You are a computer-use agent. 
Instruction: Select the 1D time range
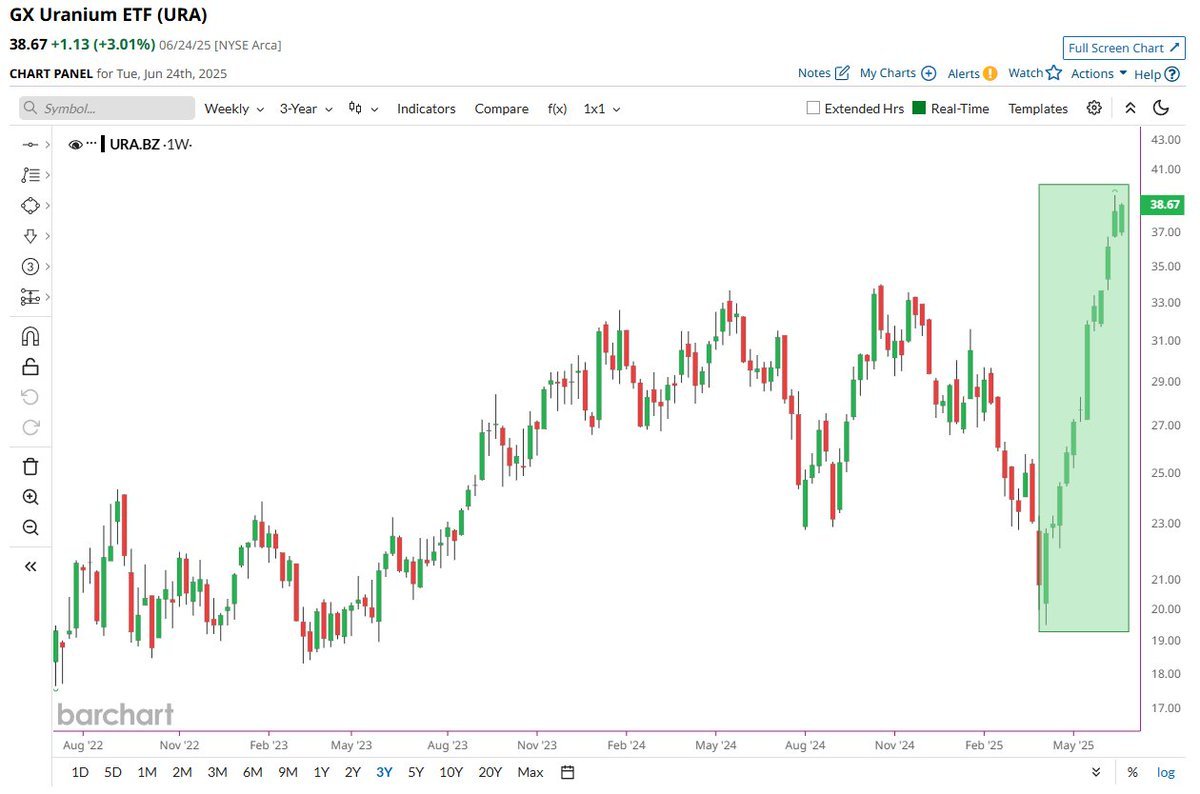pyautogui.click(x=80, y=772)
